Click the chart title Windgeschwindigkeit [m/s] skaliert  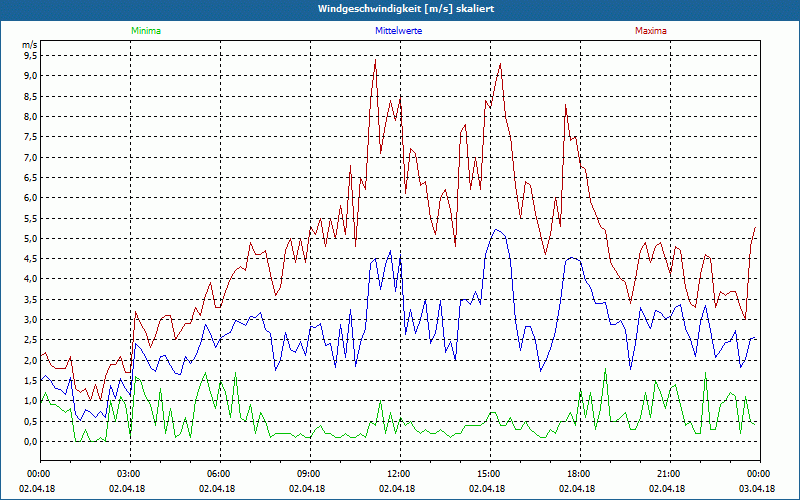(406, 9)
